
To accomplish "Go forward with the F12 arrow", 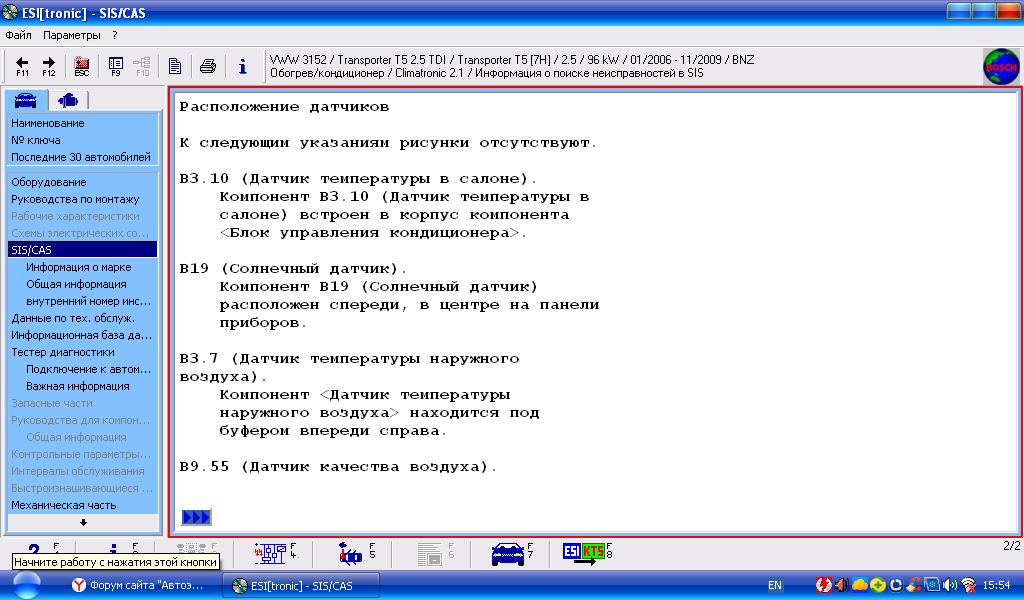I will coord(49,66).
